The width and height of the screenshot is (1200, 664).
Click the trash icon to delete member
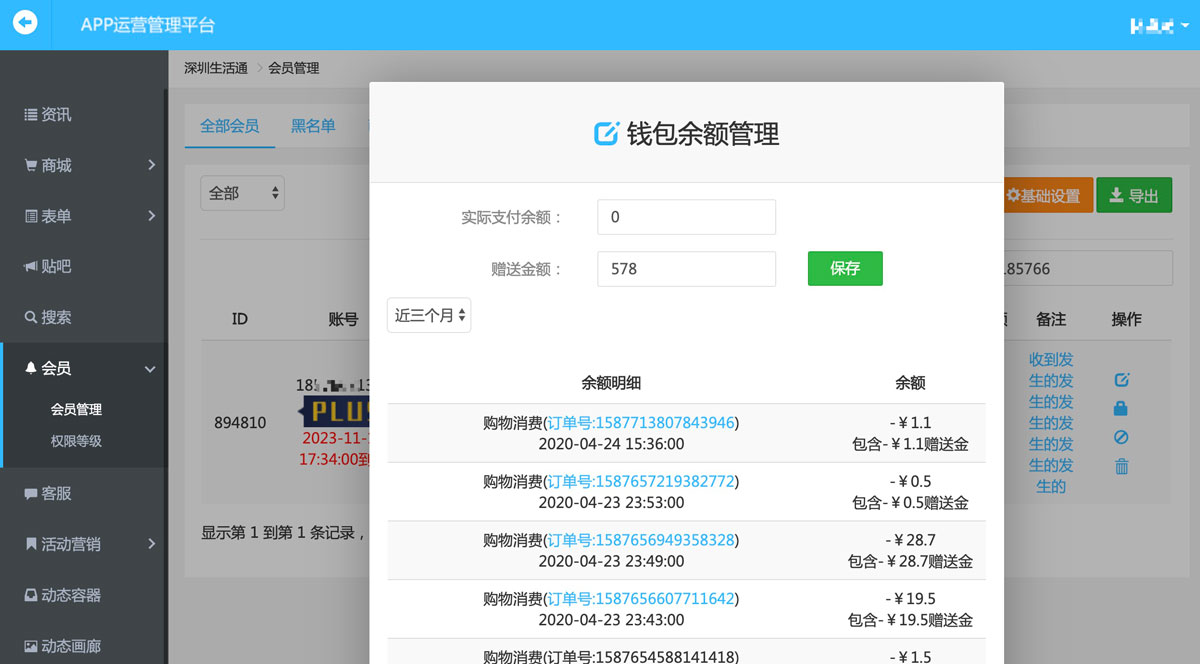click(1121, 467)
